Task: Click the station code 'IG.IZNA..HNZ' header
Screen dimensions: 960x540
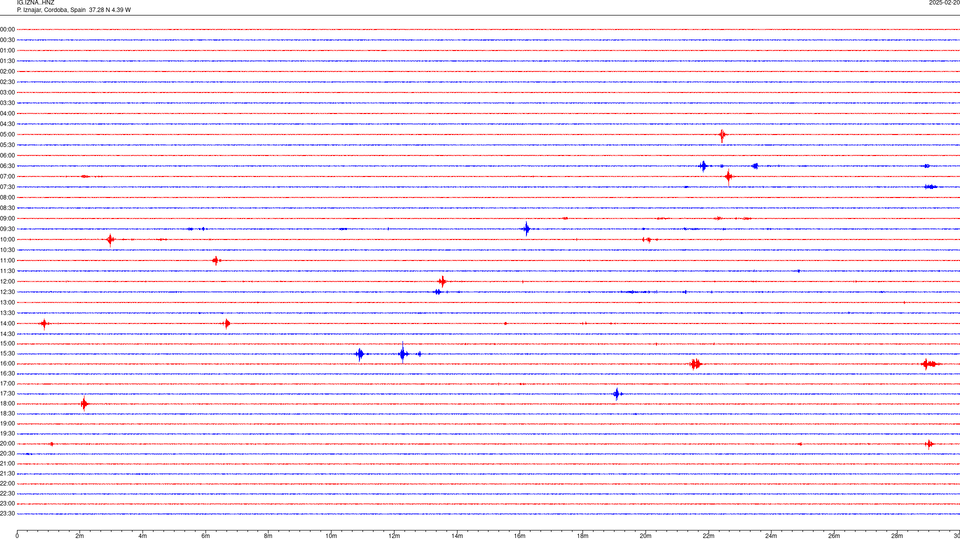Action: (x=36, y=3)
